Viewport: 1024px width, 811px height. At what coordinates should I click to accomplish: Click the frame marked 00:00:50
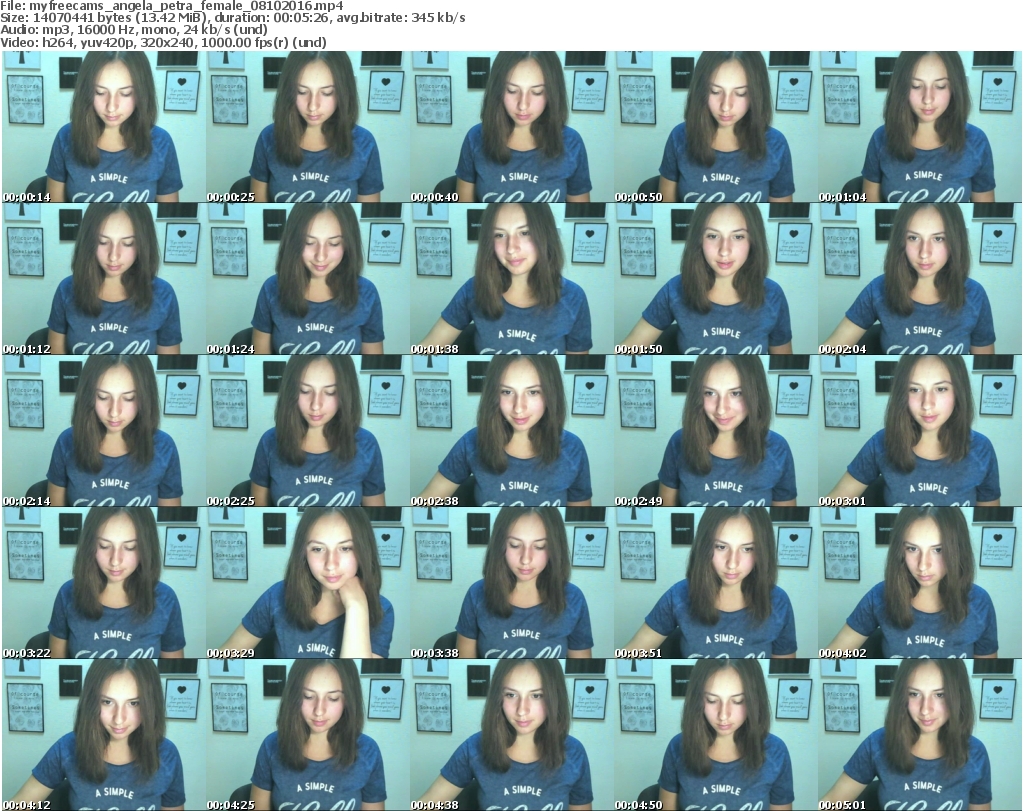point(715,127)
